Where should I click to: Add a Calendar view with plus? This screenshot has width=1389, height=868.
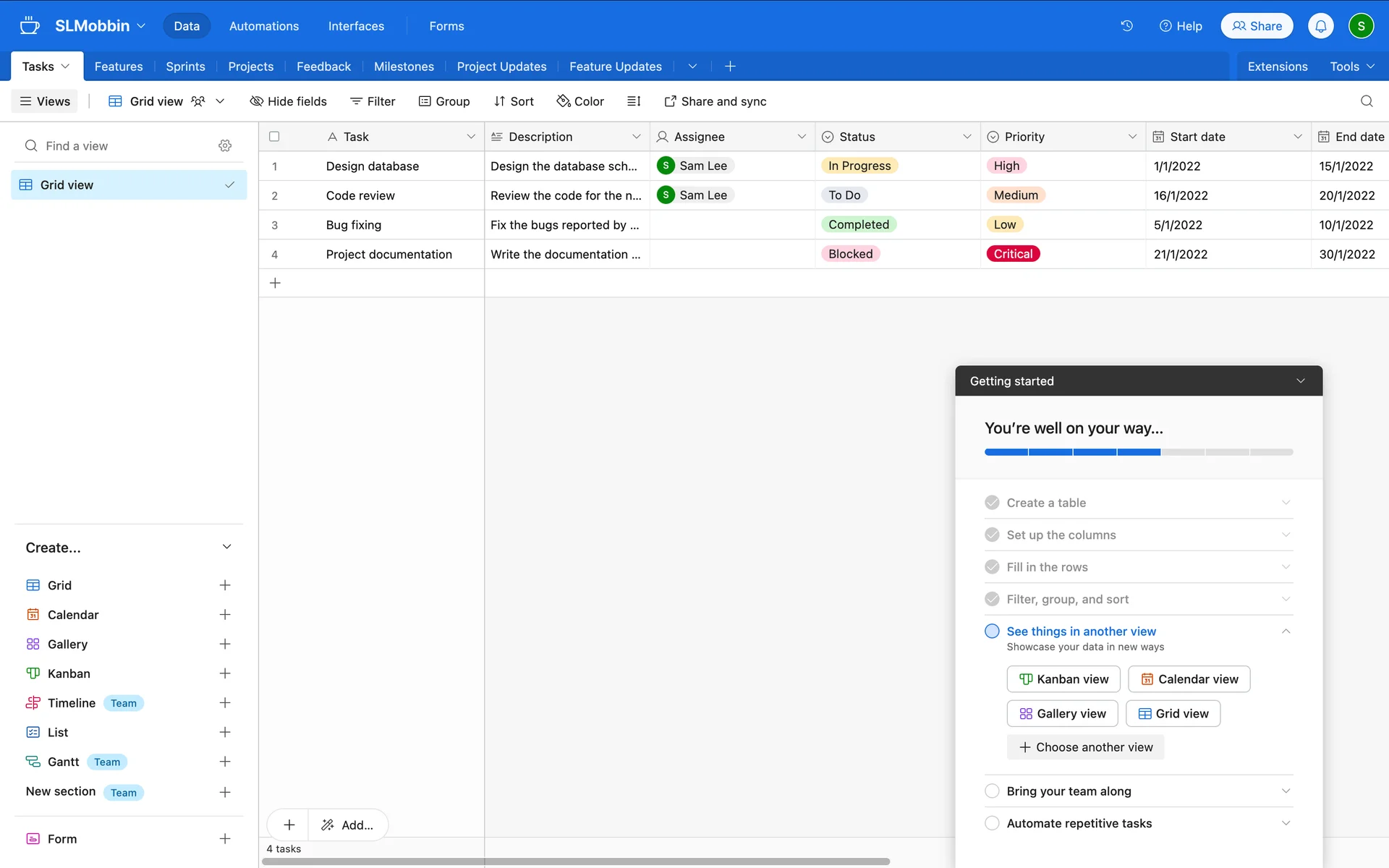tap(225, 615)
